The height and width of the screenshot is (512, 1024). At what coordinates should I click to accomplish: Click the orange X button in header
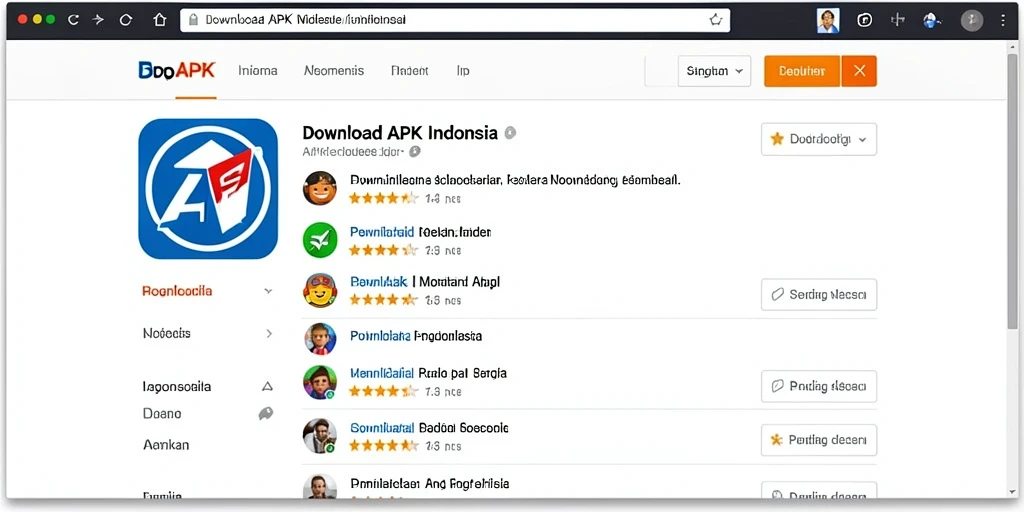pyautogui.click(x=859, y=71)
